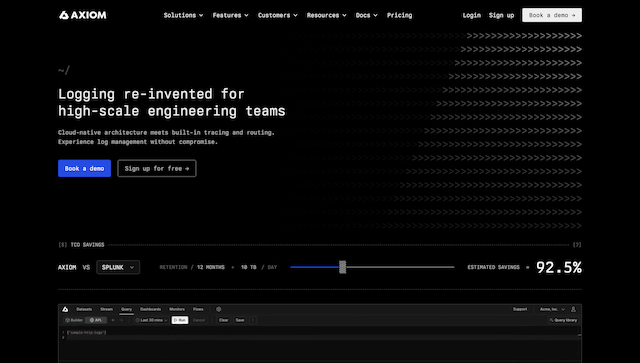
Task: Click the user profile icon
Action: click(573, 309)
